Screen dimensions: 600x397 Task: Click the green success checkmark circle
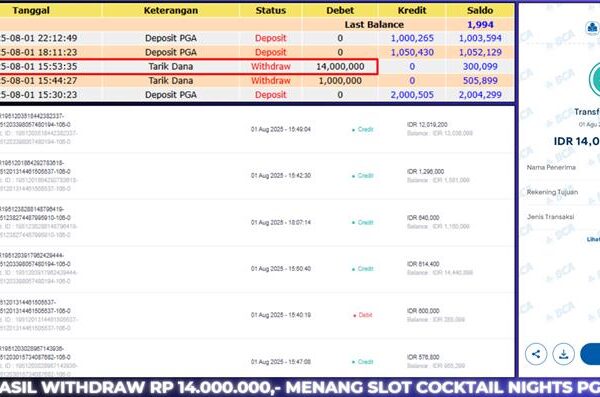coord(595,79)
